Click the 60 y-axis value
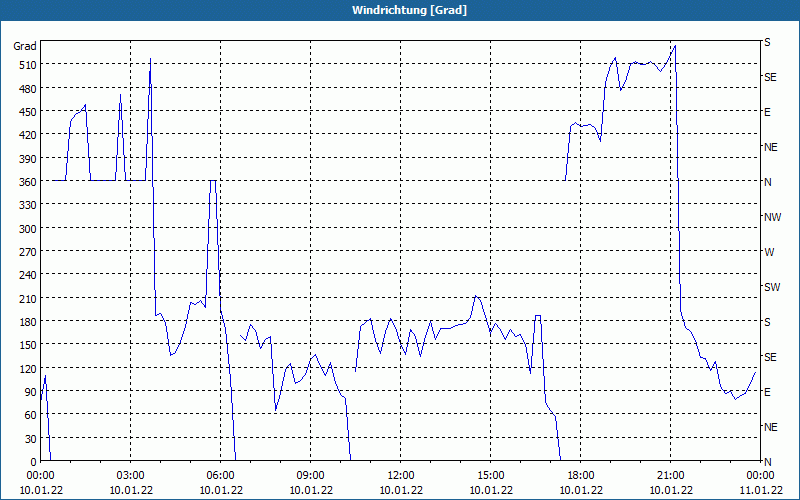 coord(31,415)
